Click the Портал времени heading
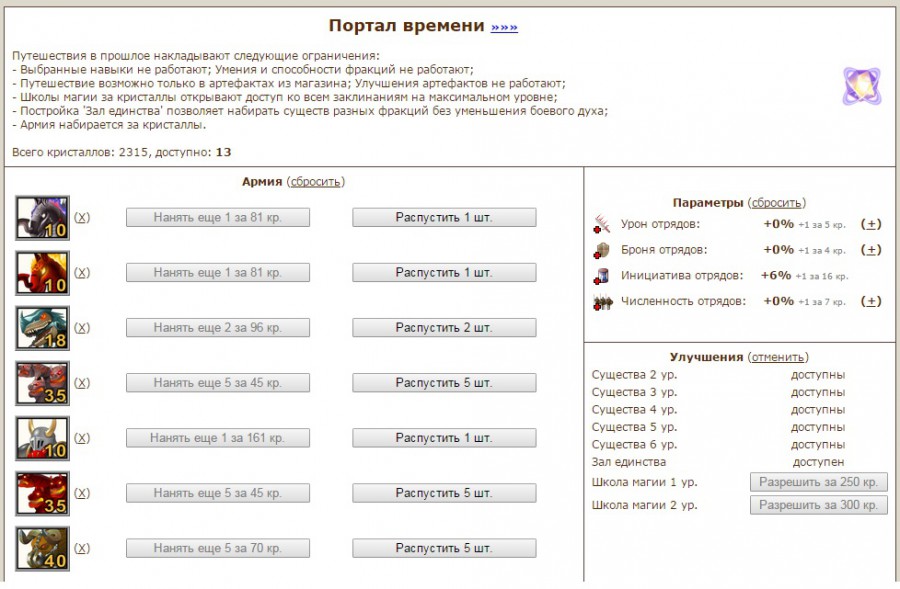 (x=406, y=26)
